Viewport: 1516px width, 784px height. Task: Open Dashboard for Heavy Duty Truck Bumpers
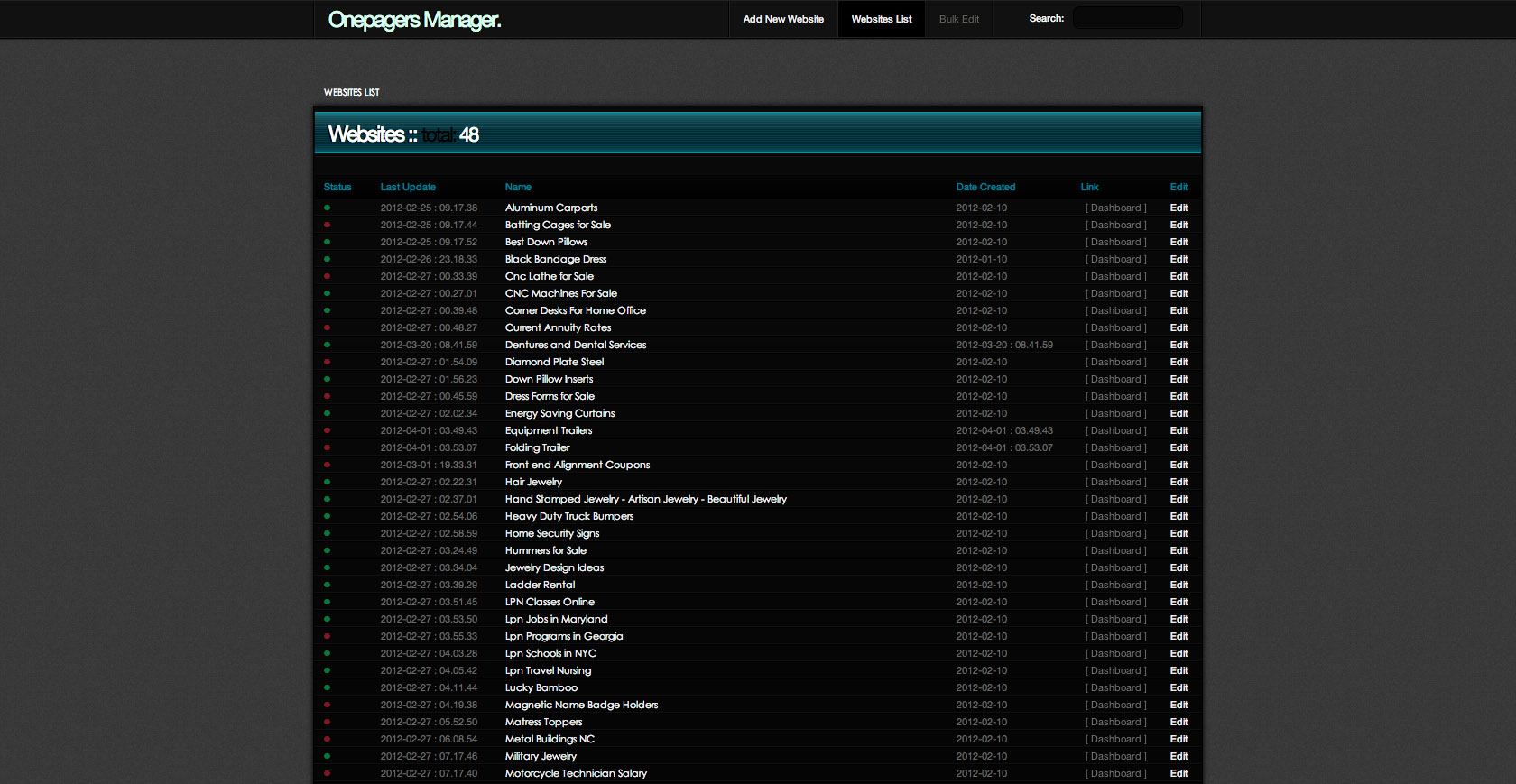[1115, 516]
